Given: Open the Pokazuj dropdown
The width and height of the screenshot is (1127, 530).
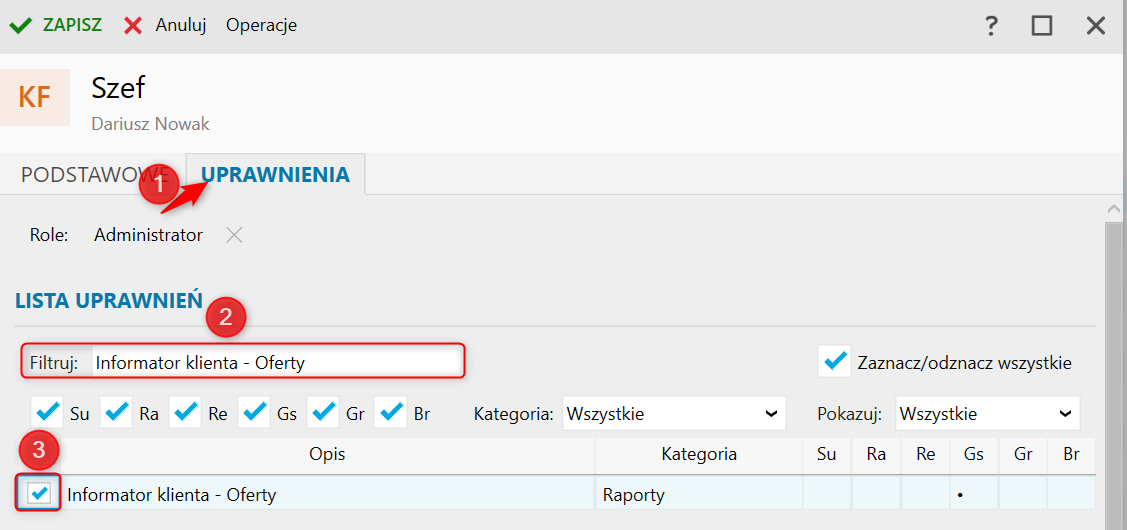Looking at the screenshot, I should (988, 413).
